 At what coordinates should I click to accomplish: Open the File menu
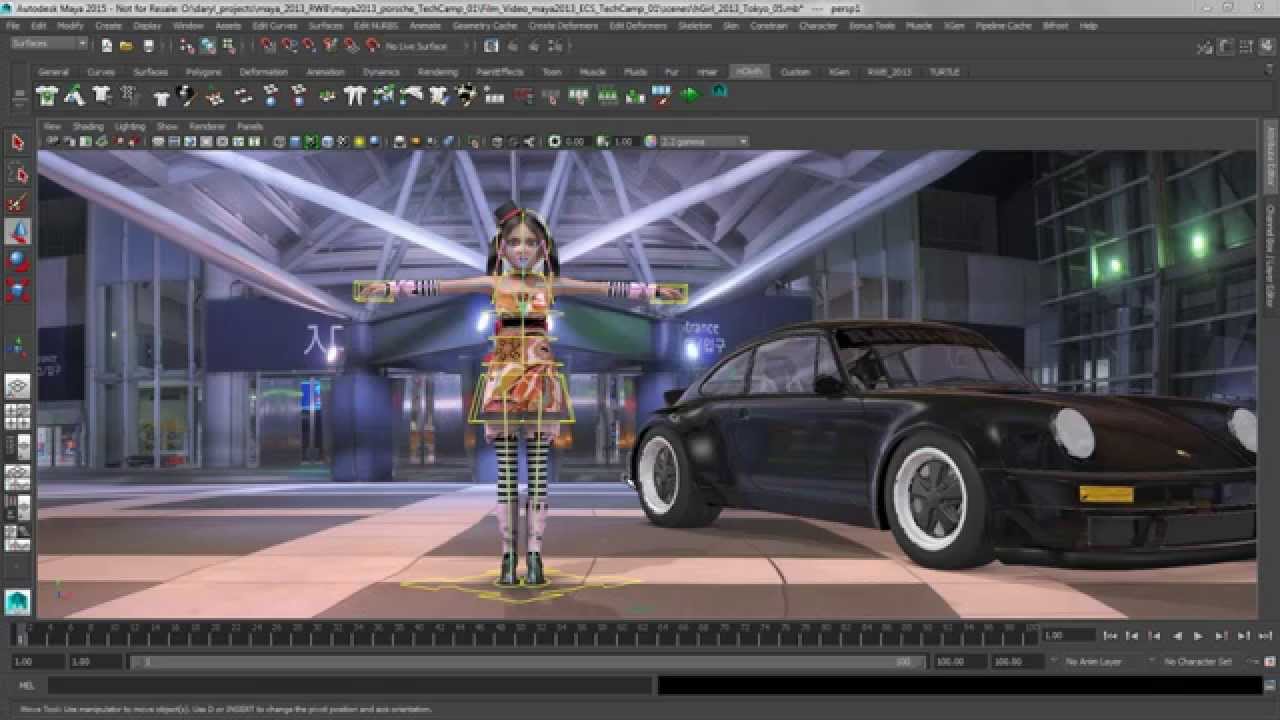pyautogui.click(x=13, y=25)
